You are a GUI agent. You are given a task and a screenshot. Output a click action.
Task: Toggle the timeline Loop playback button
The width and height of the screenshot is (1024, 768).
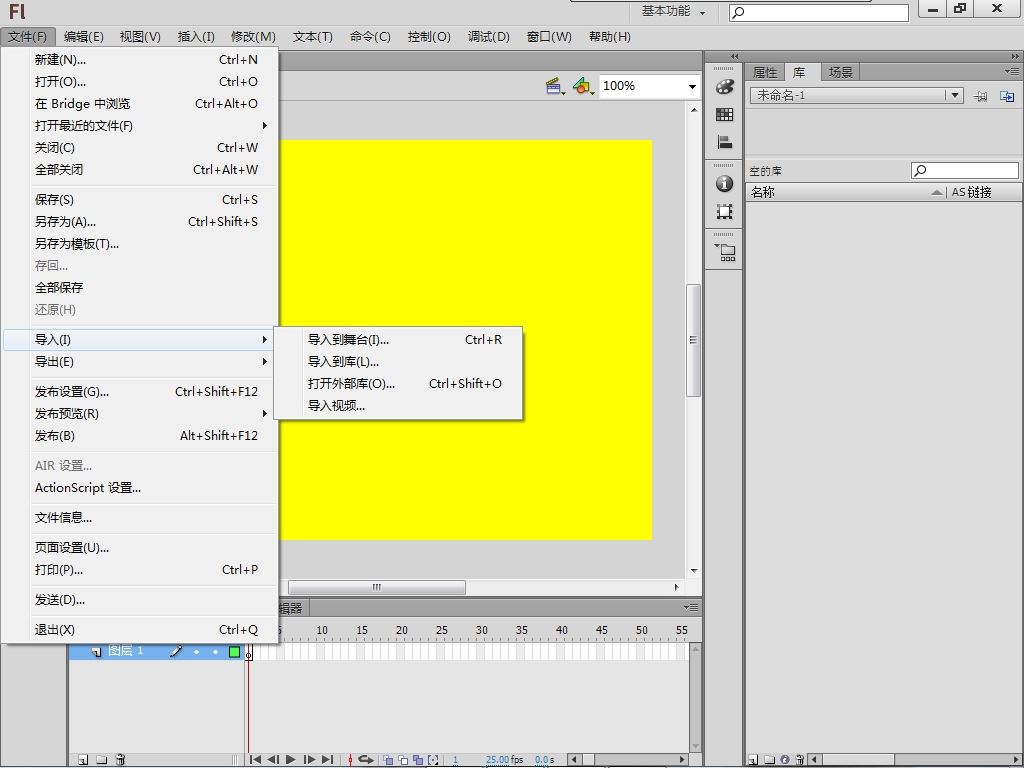pyautogui.click(x=366, y=760)
